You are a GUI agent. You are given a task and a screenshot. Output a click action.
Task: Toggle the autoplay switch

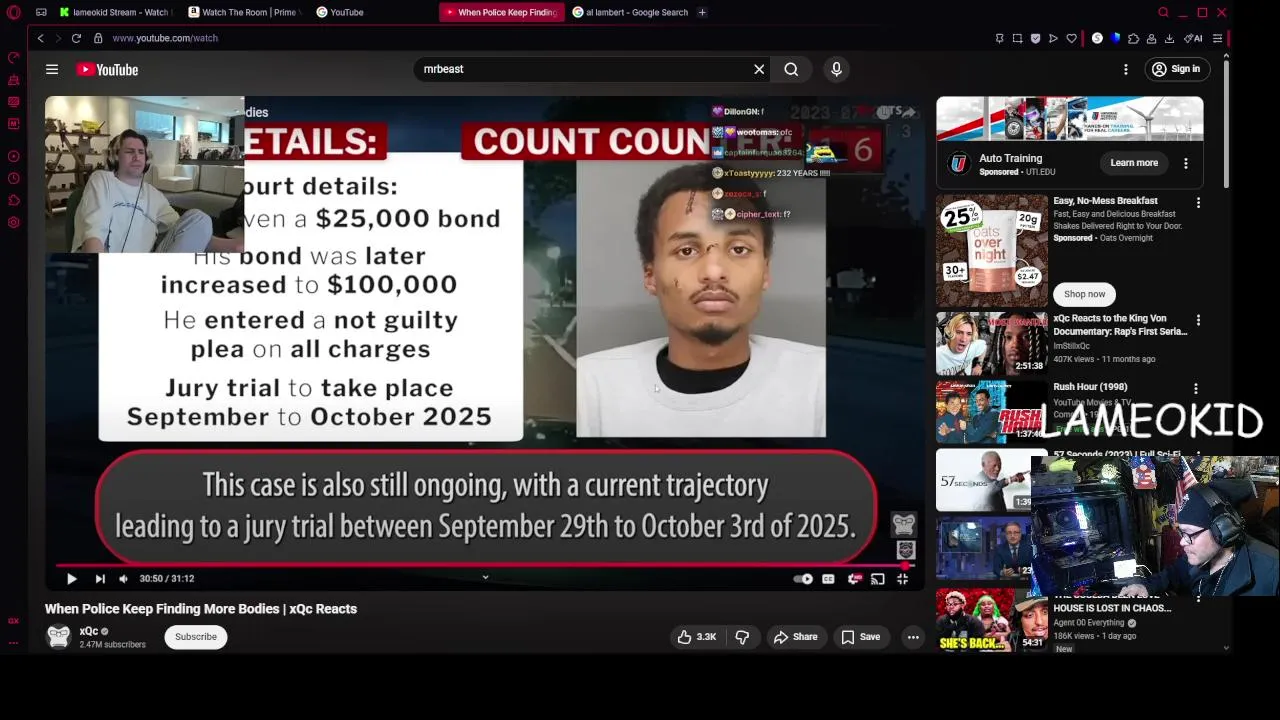(803, 578)
